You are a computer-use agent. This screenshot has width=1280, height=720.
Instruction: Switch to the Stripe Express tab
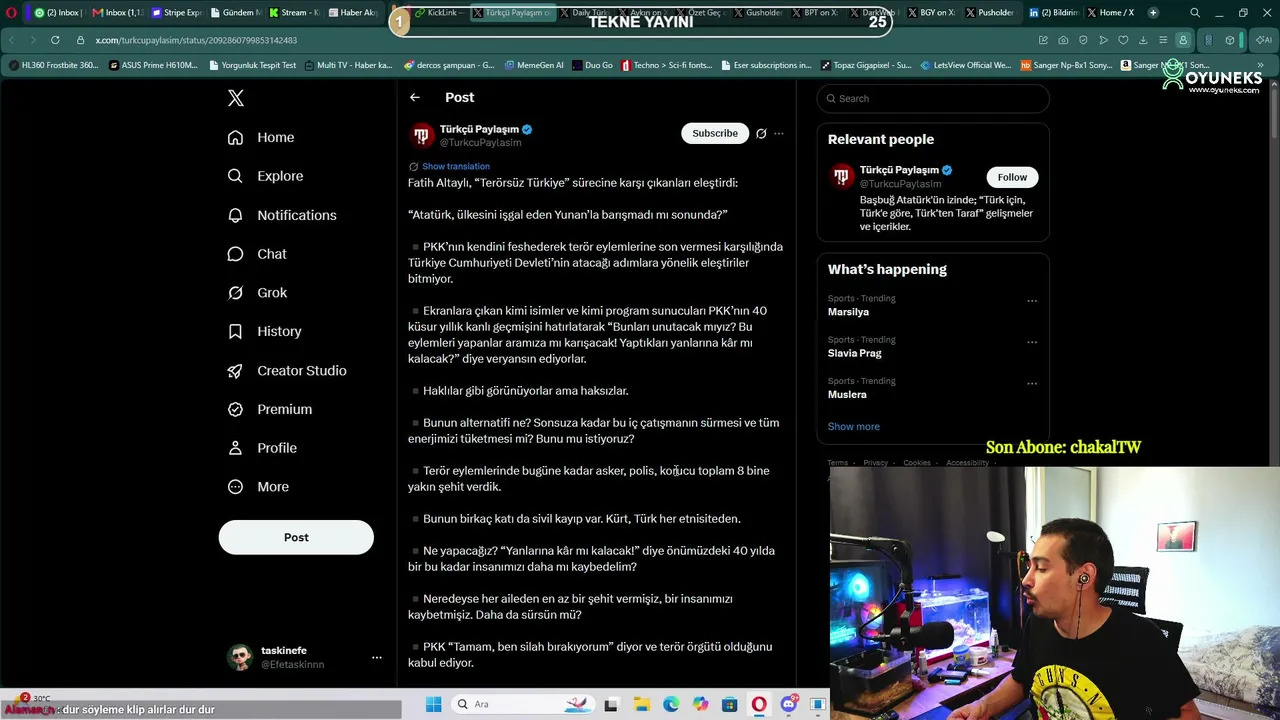pyautogui.click(x=176, y=13)
